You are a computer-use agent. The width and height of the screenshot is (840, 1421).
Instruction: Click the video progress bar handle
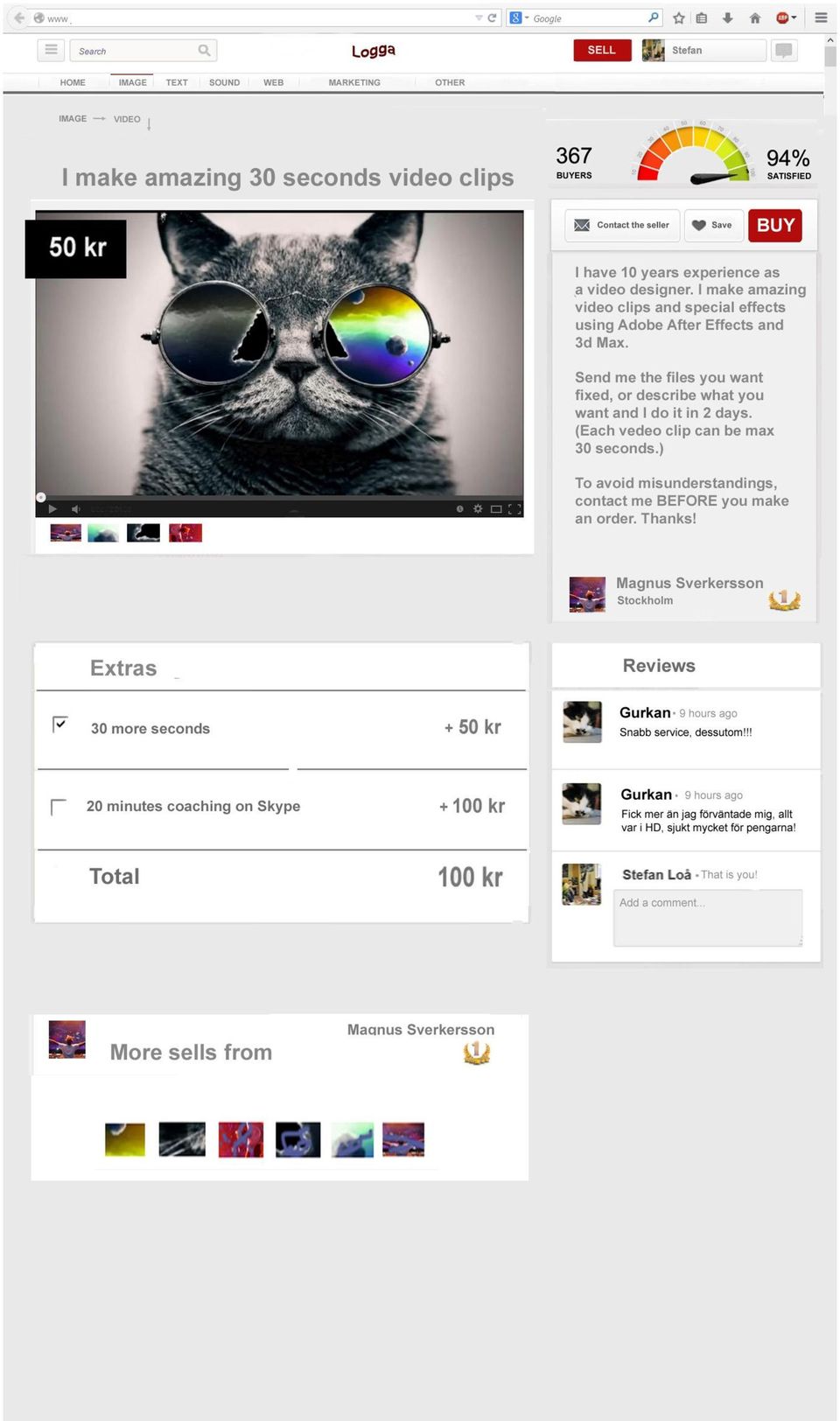pos(40,497)
